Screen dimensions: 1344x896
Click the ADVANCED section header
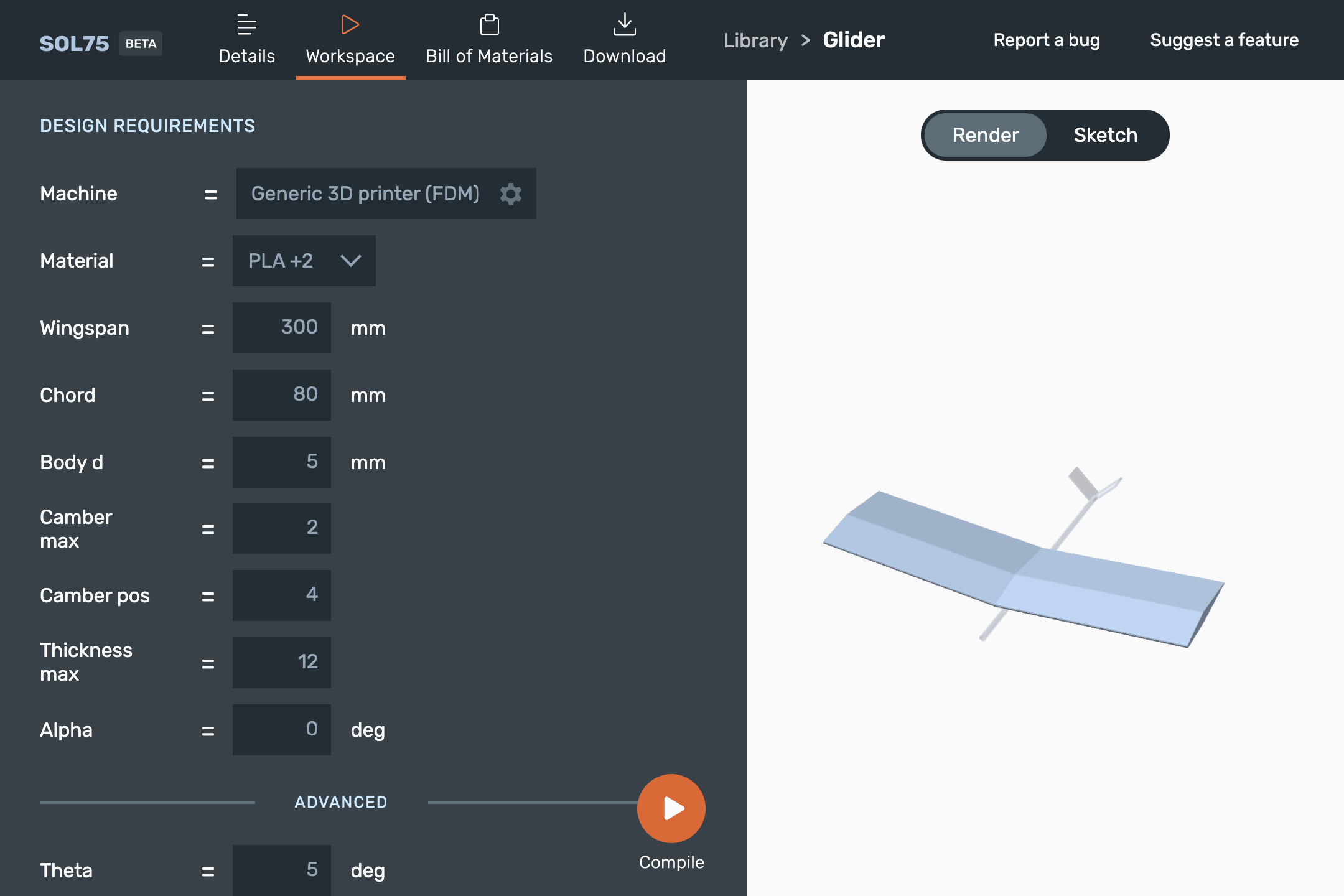[341, 802]
